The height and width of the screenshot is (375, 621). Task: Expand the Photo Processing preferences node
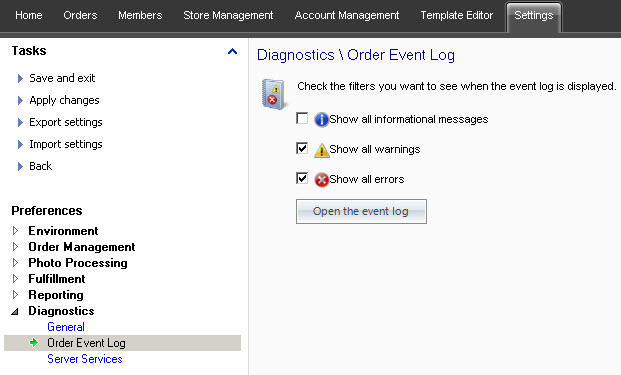15,263
